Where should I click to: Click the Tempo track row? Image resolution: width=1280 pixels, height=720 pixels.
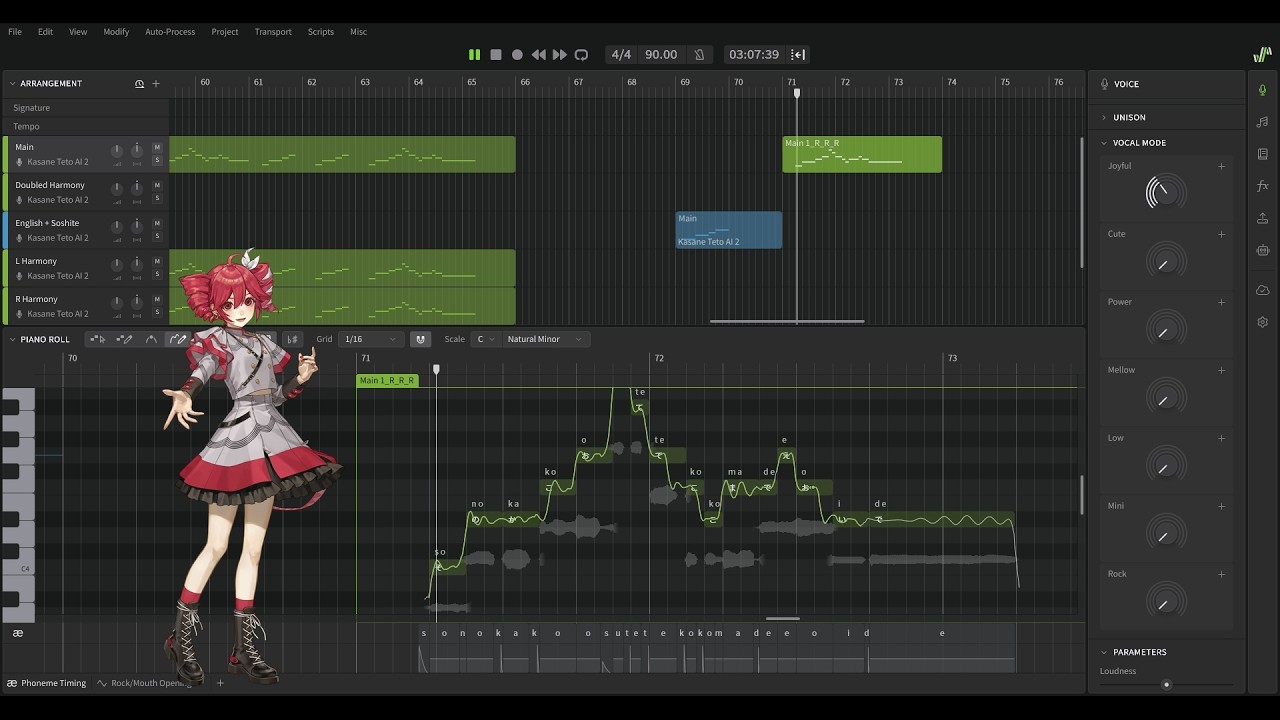86,127
